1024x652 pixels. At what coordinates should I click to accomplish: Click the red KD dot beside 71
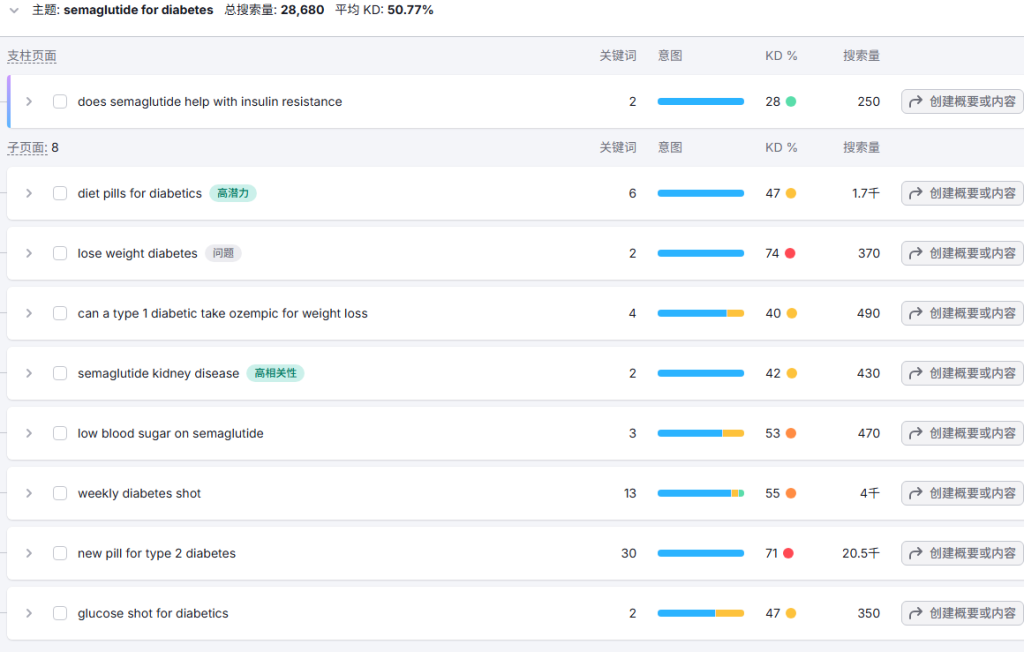click(x=788, y=553)
